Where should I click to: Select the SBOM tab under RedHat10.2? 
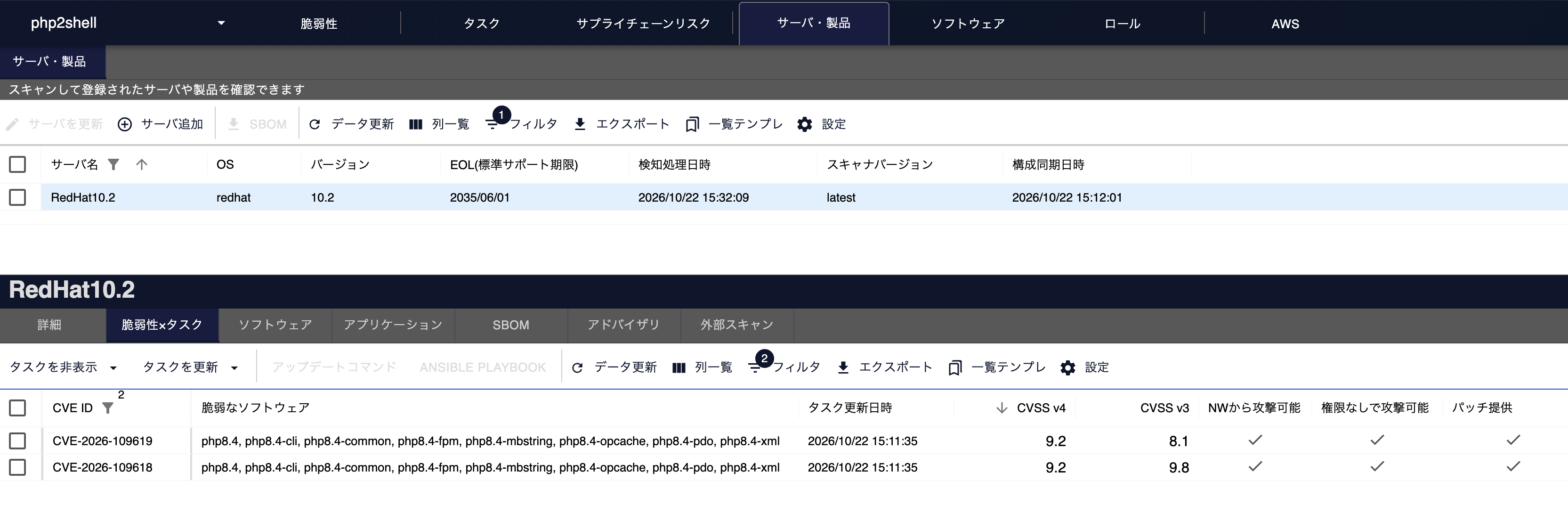click(511, 325)
